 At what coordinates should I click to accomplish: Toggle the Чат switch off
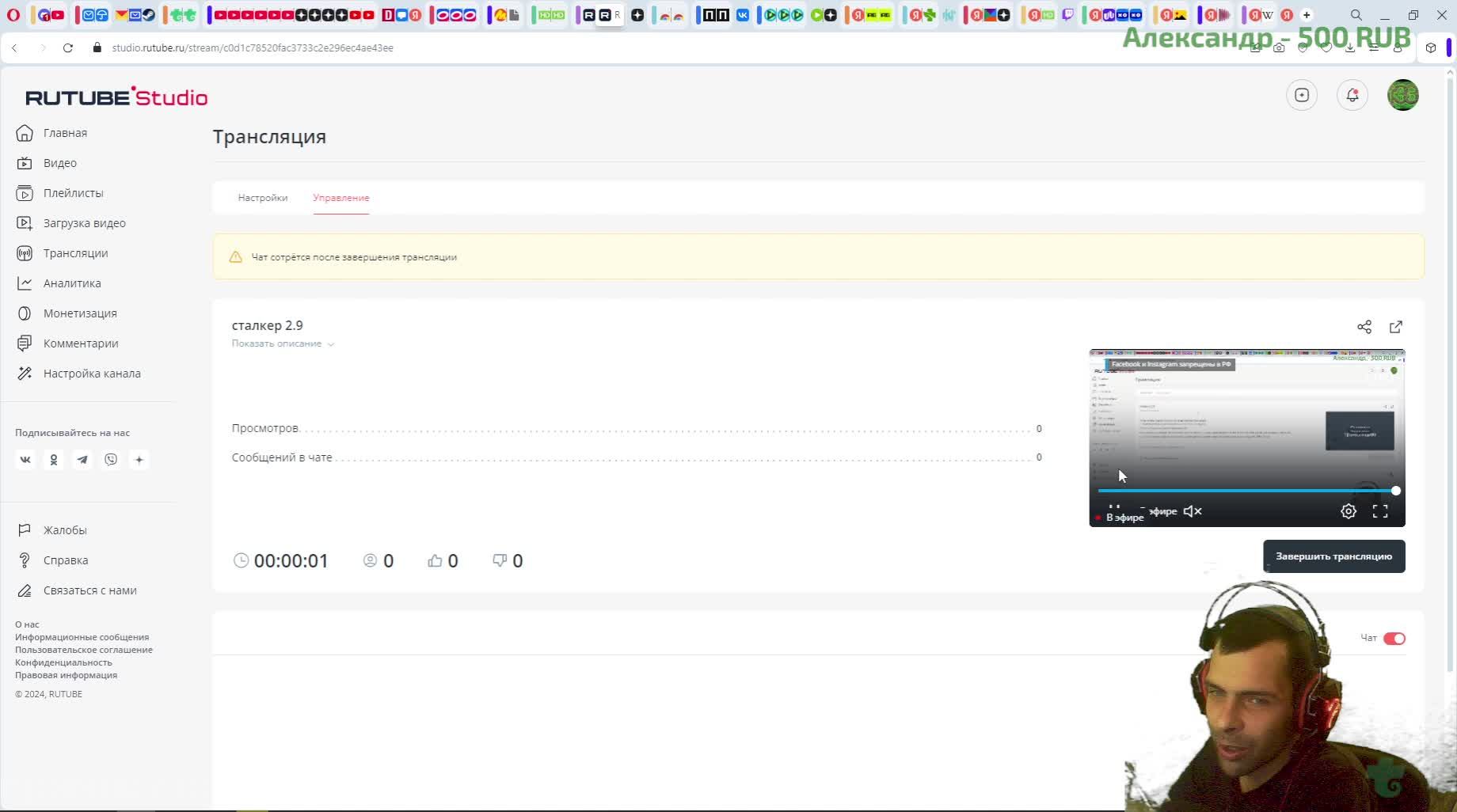[x=1394, y=639]
